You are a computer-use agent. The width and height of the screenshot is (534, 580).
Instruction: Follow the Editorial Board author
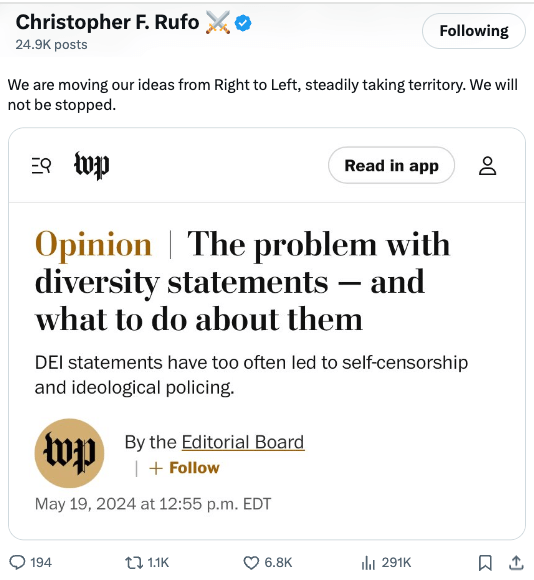coord(184,468)
